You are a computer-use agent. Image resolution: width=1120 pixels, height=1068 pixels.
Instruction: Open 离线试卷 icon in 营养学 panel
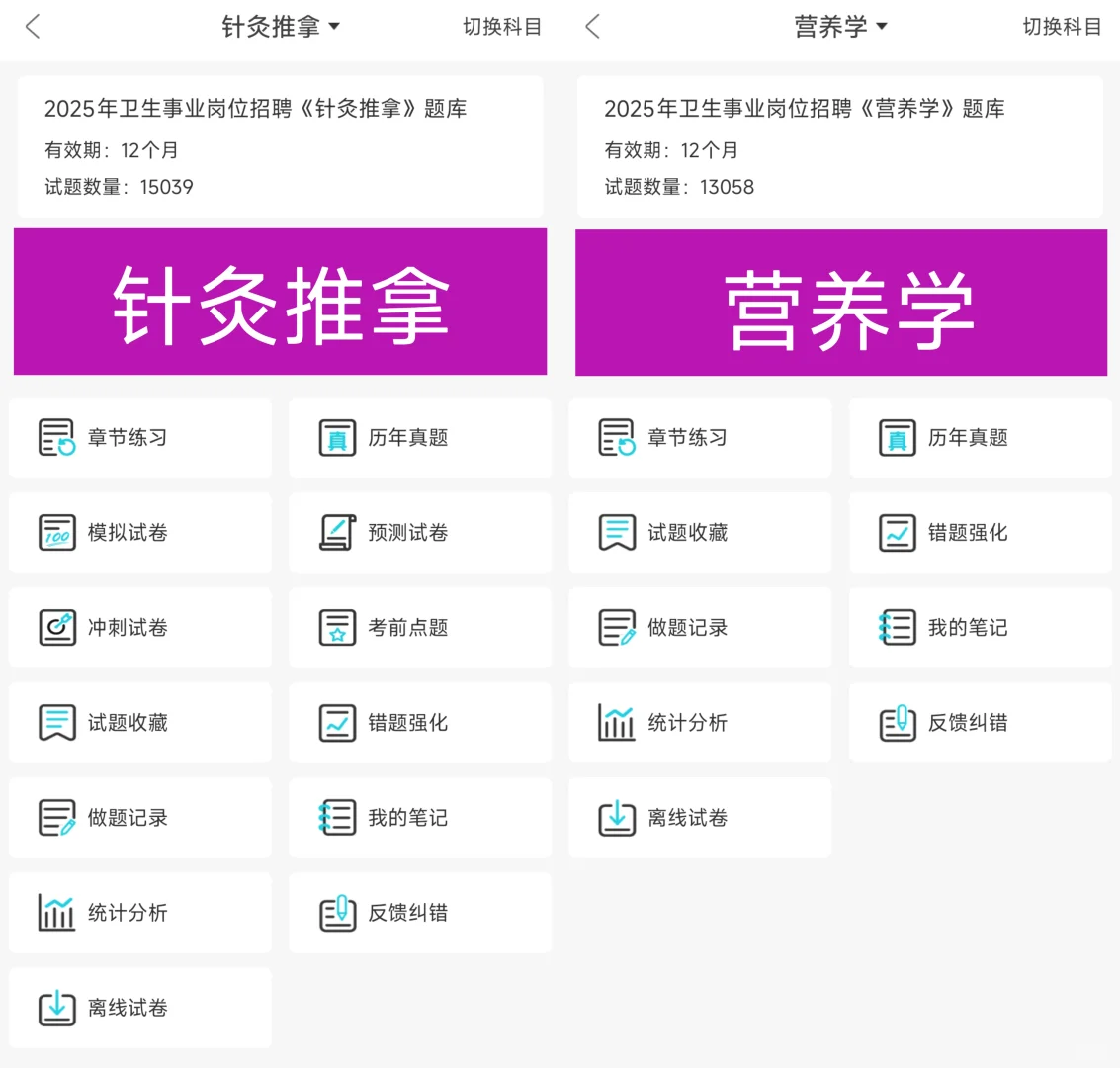pos(617,817)
